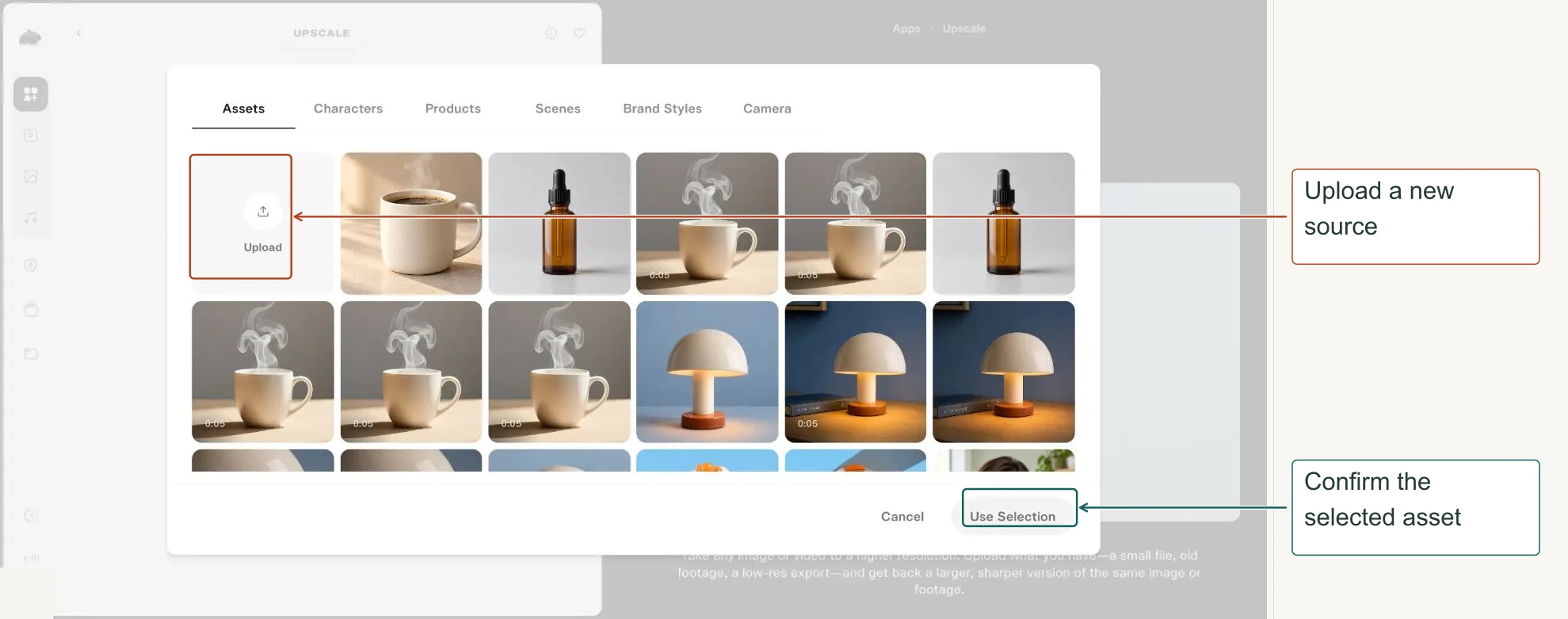Click the circular credits icon above +10
Image resolution: width=1568 pixels, height=619 pixels.
pos(31,516)
